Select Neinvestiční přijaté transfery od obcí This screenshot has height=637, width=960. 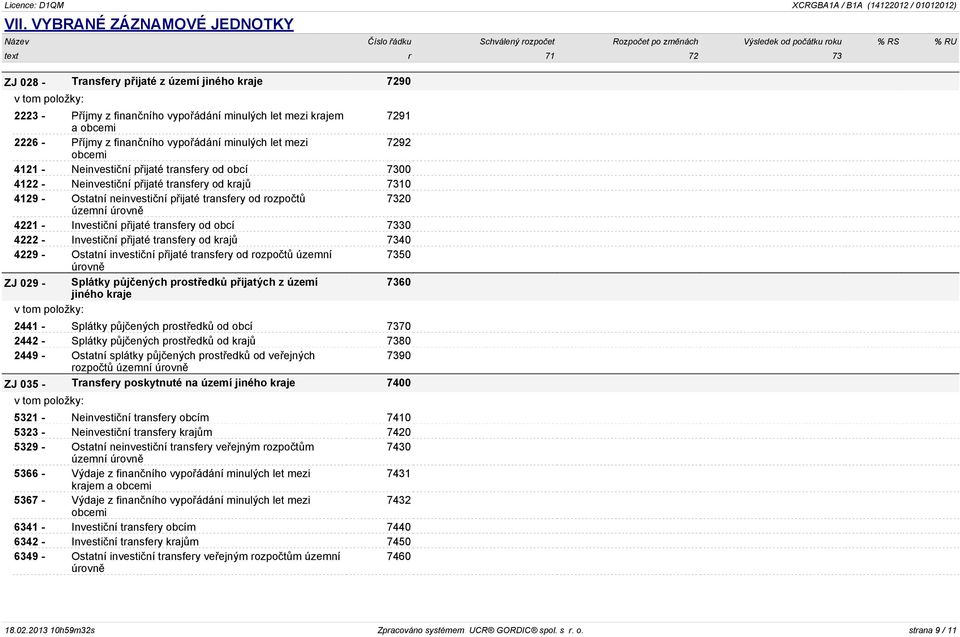point(159,170)
